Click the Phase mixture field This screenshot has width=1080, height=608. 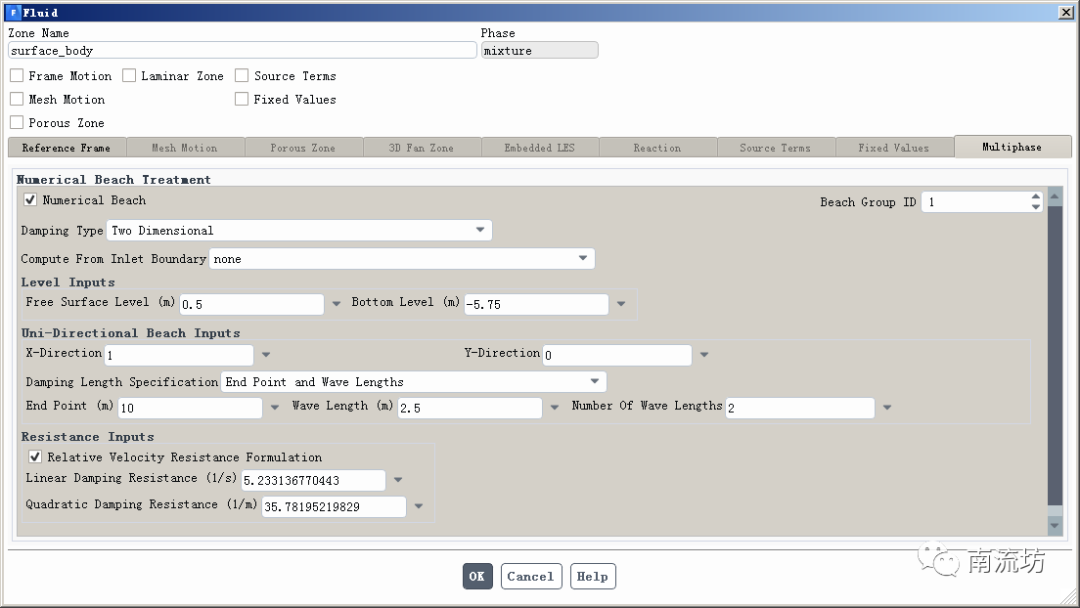click(x=539, y=50)
